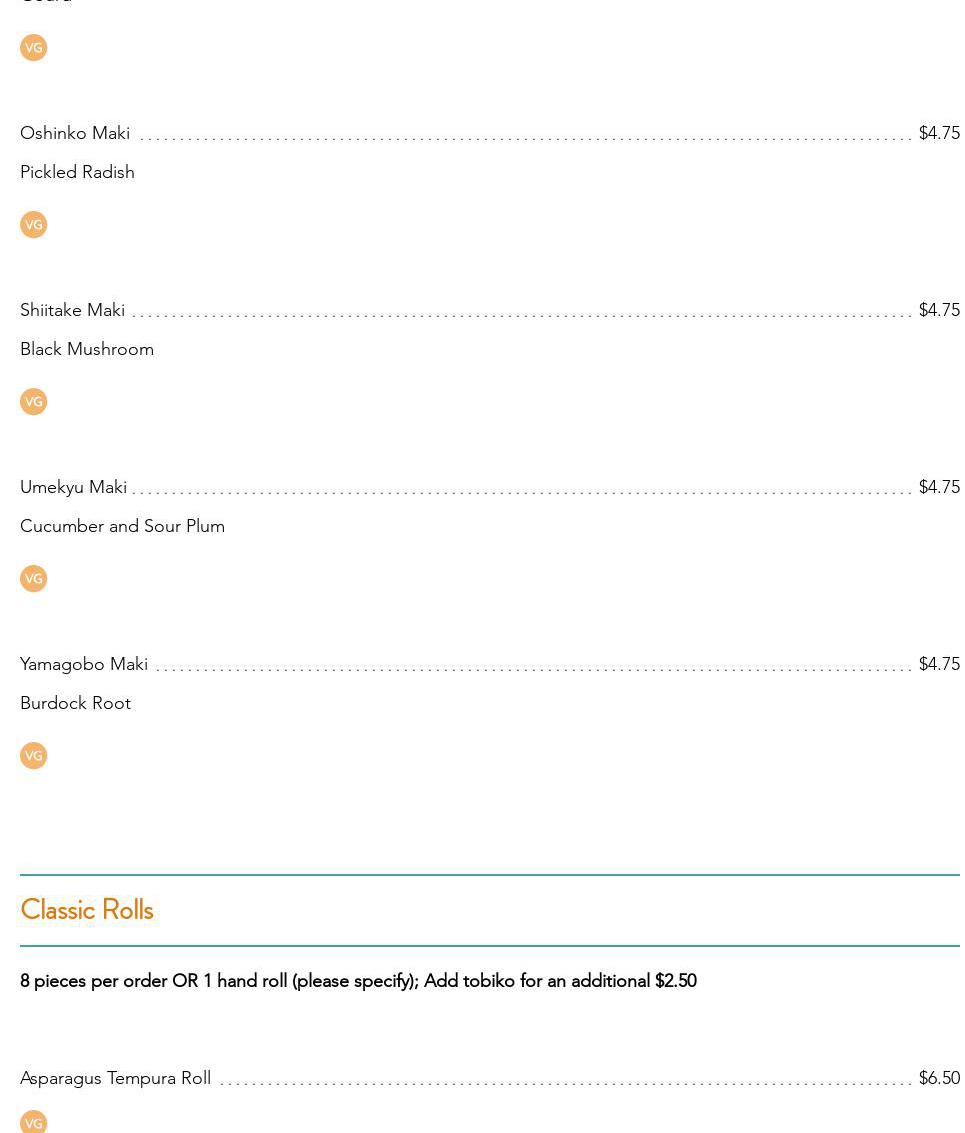Click the Oshinko Maki $4.75 price
Screen dimensions: 965x1133
[939, 133]
